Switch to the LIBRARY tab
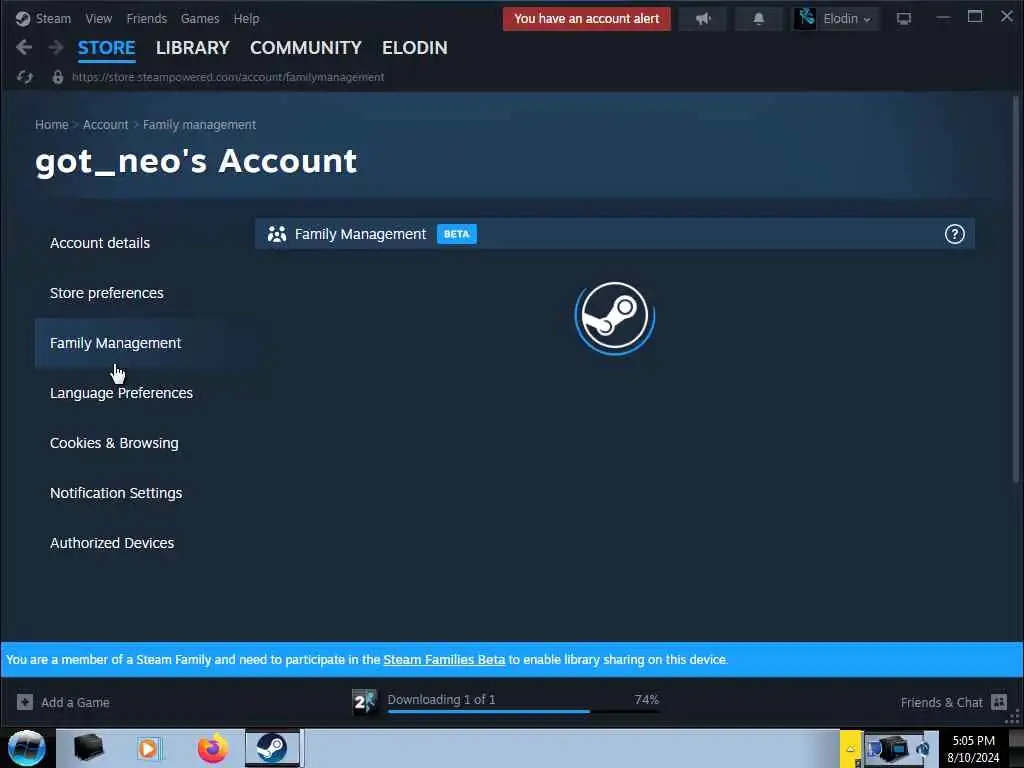 coord(193,48)
